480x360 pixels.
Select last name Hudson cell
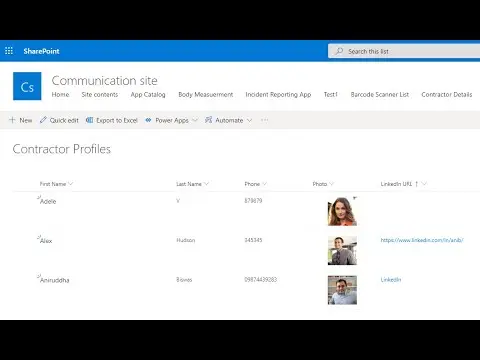(186, 240)
